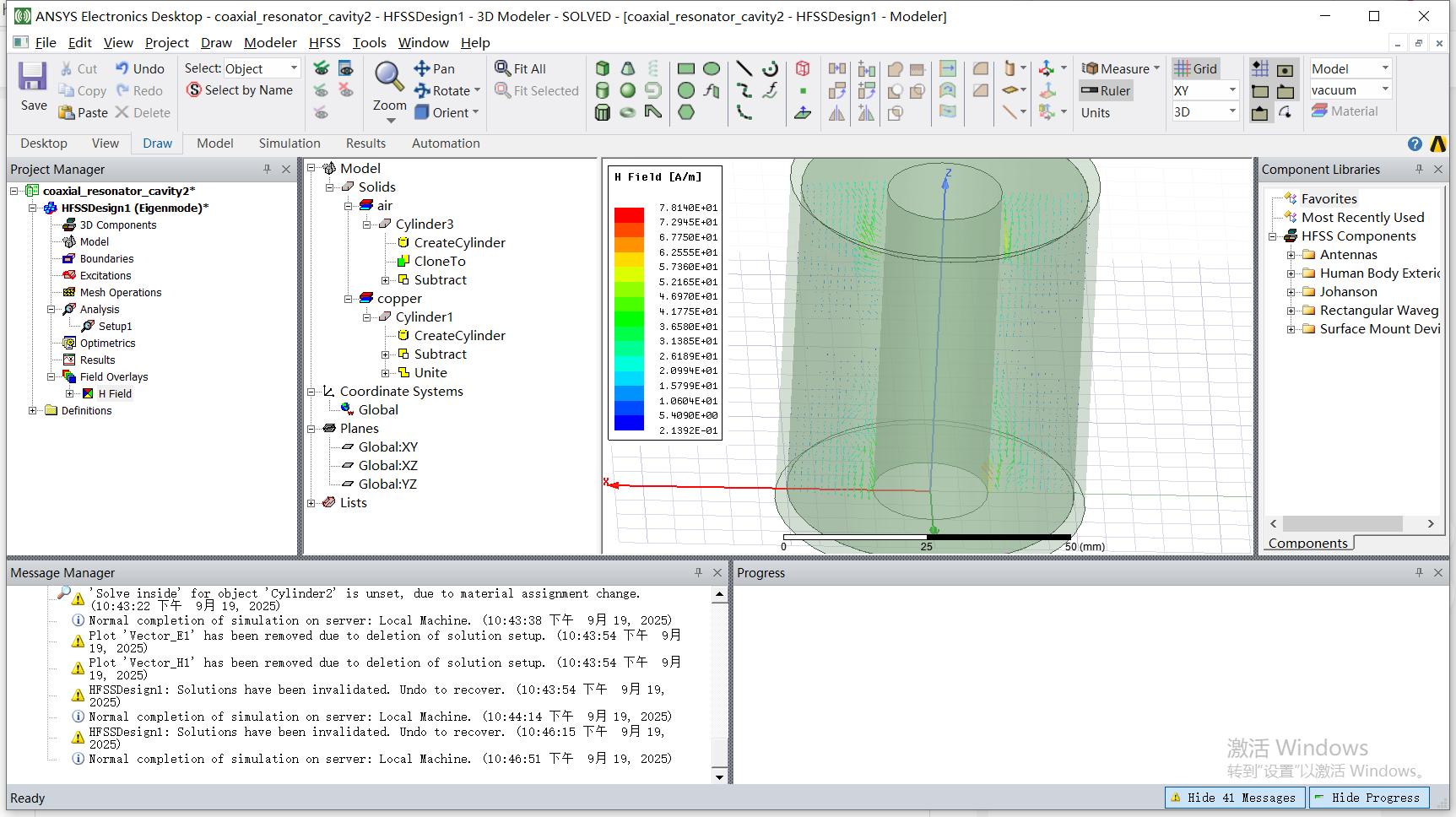Screen dimensions: 1456x817
Task: Switch to the Automation ribbon tab
Action: [x=446, y=143]
